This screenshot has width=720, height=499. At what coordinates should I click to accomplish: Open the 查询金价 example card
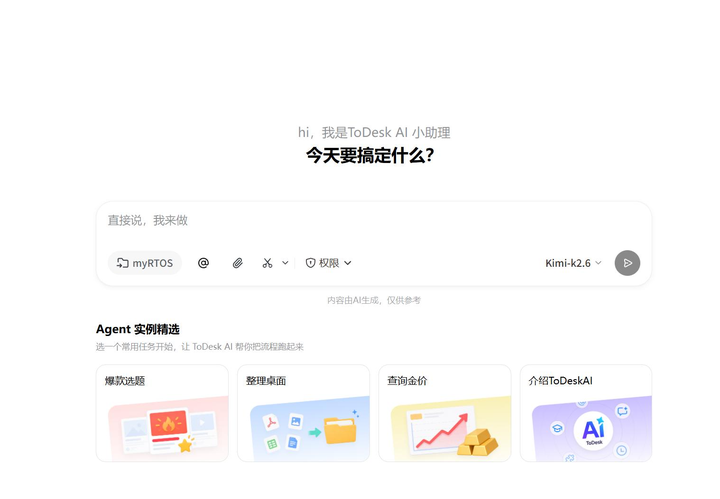tap(445, 413)
